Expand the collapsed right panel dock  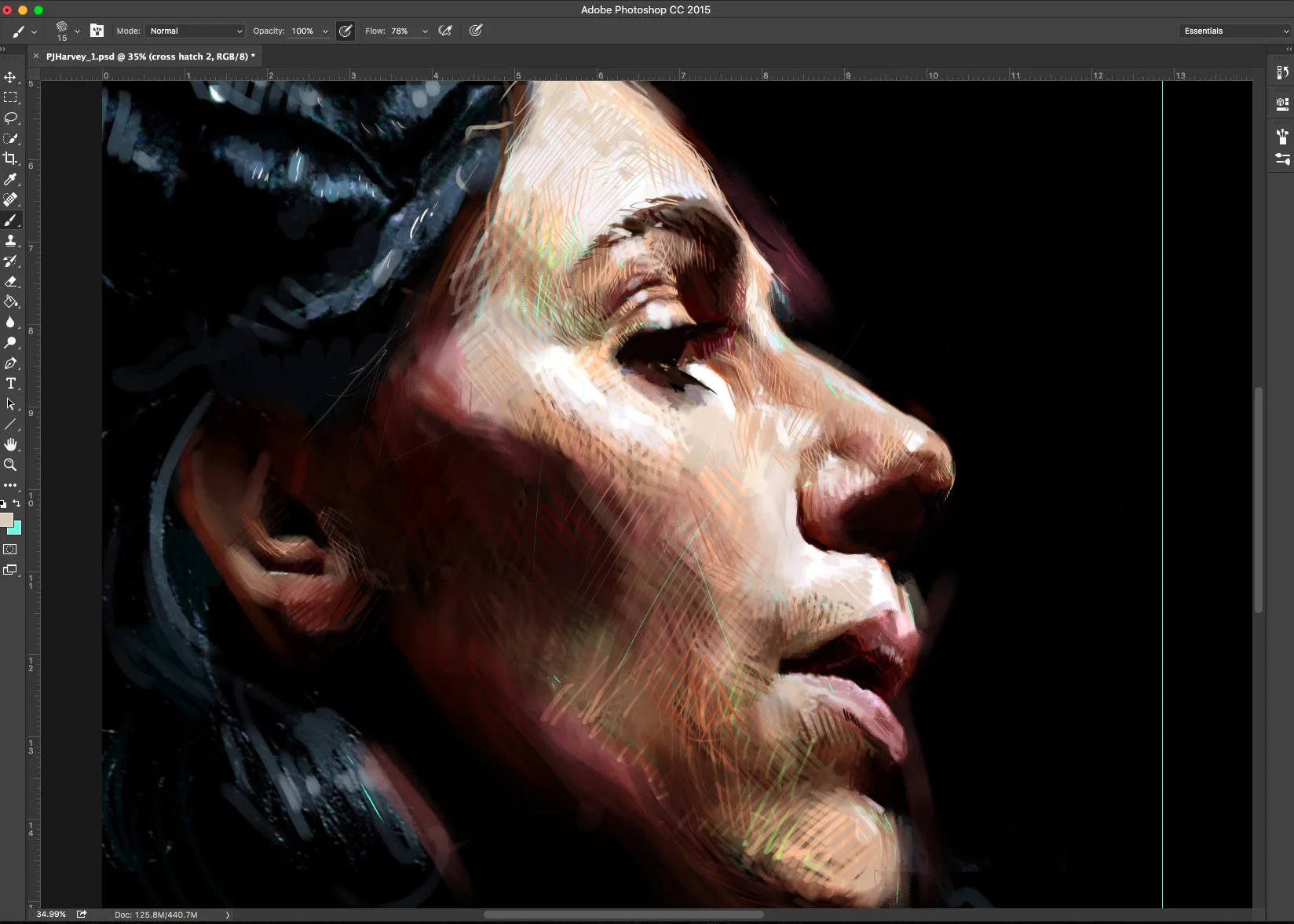click(x=1289, y=49)
